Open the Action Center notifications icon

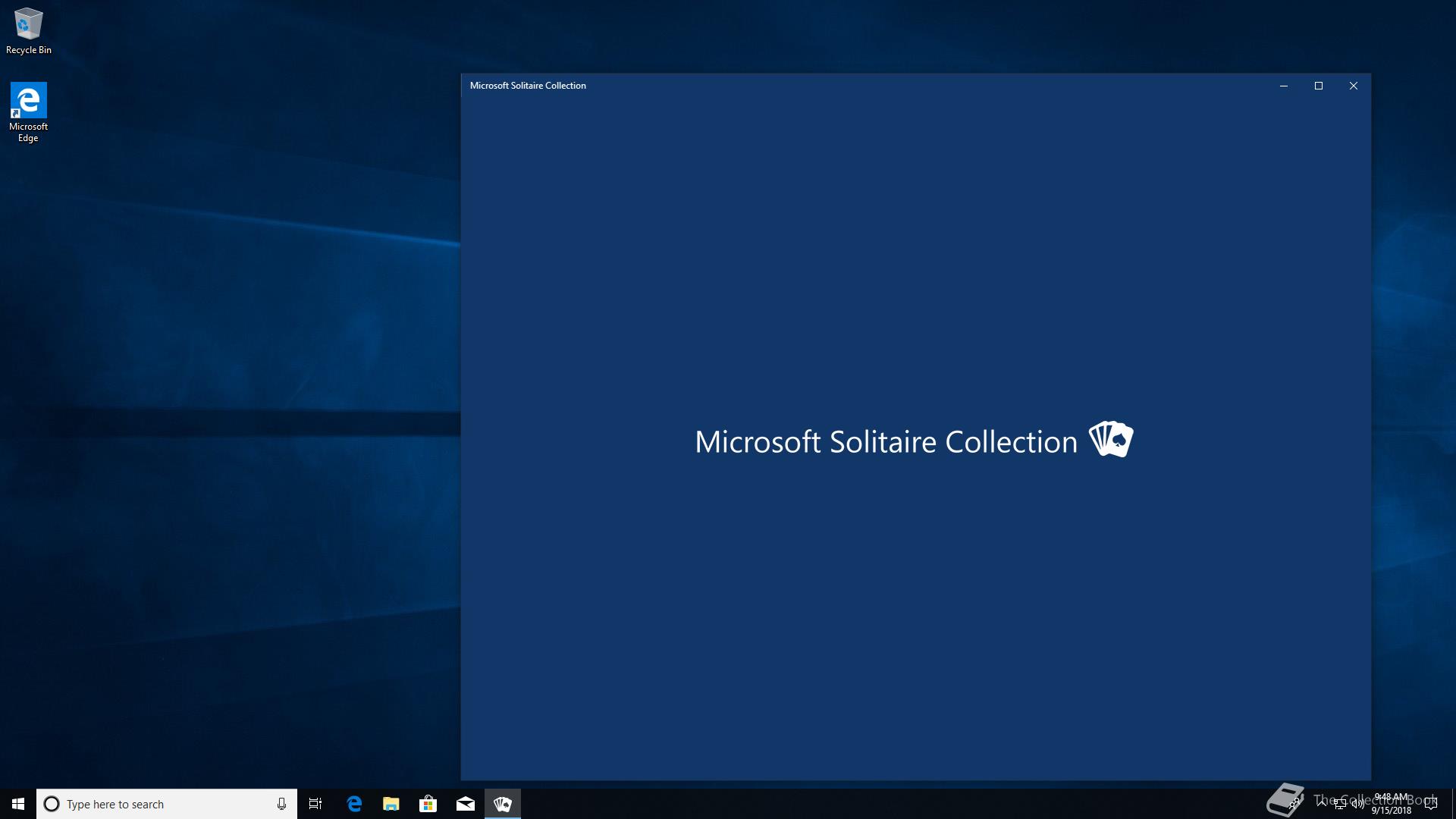[1431, 804]
